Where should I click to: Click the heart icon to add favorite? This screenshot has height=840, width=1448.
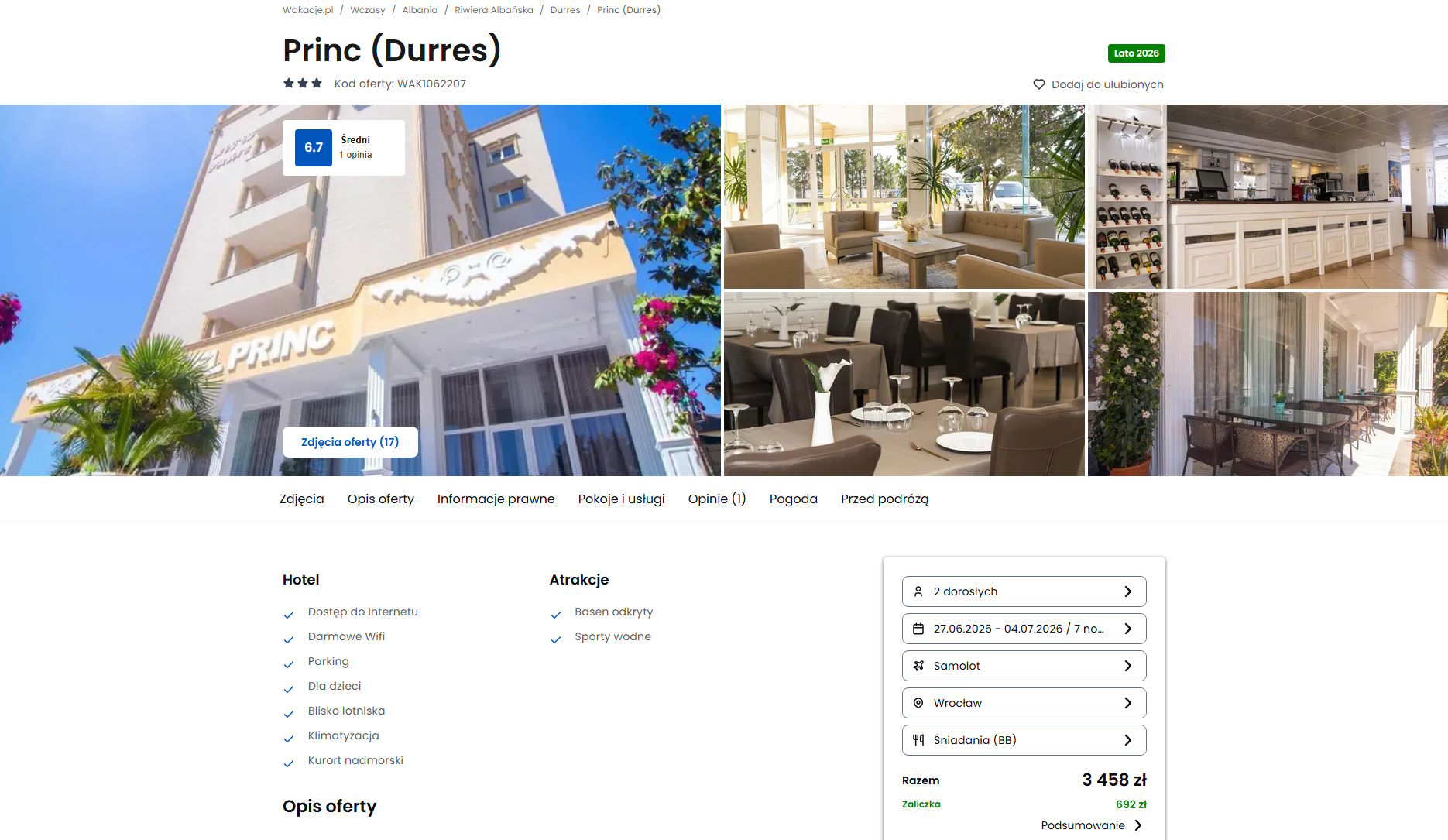1039,84
